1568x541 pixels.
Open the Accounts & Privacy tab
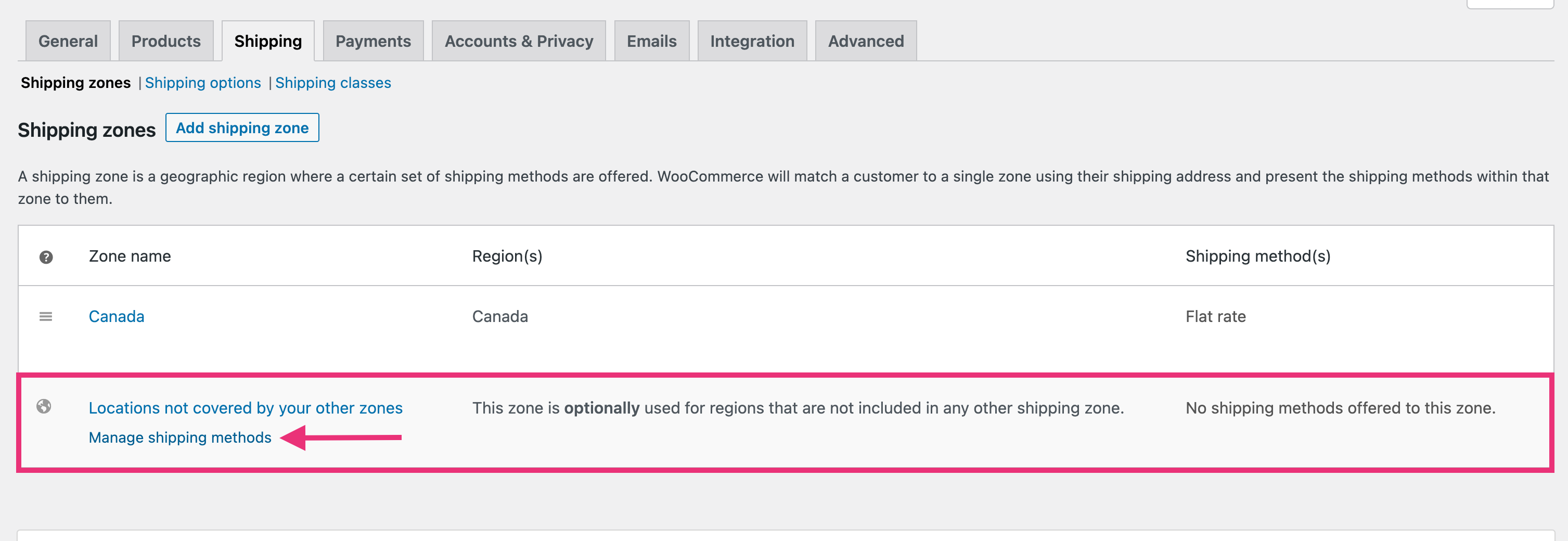[519, 42]
